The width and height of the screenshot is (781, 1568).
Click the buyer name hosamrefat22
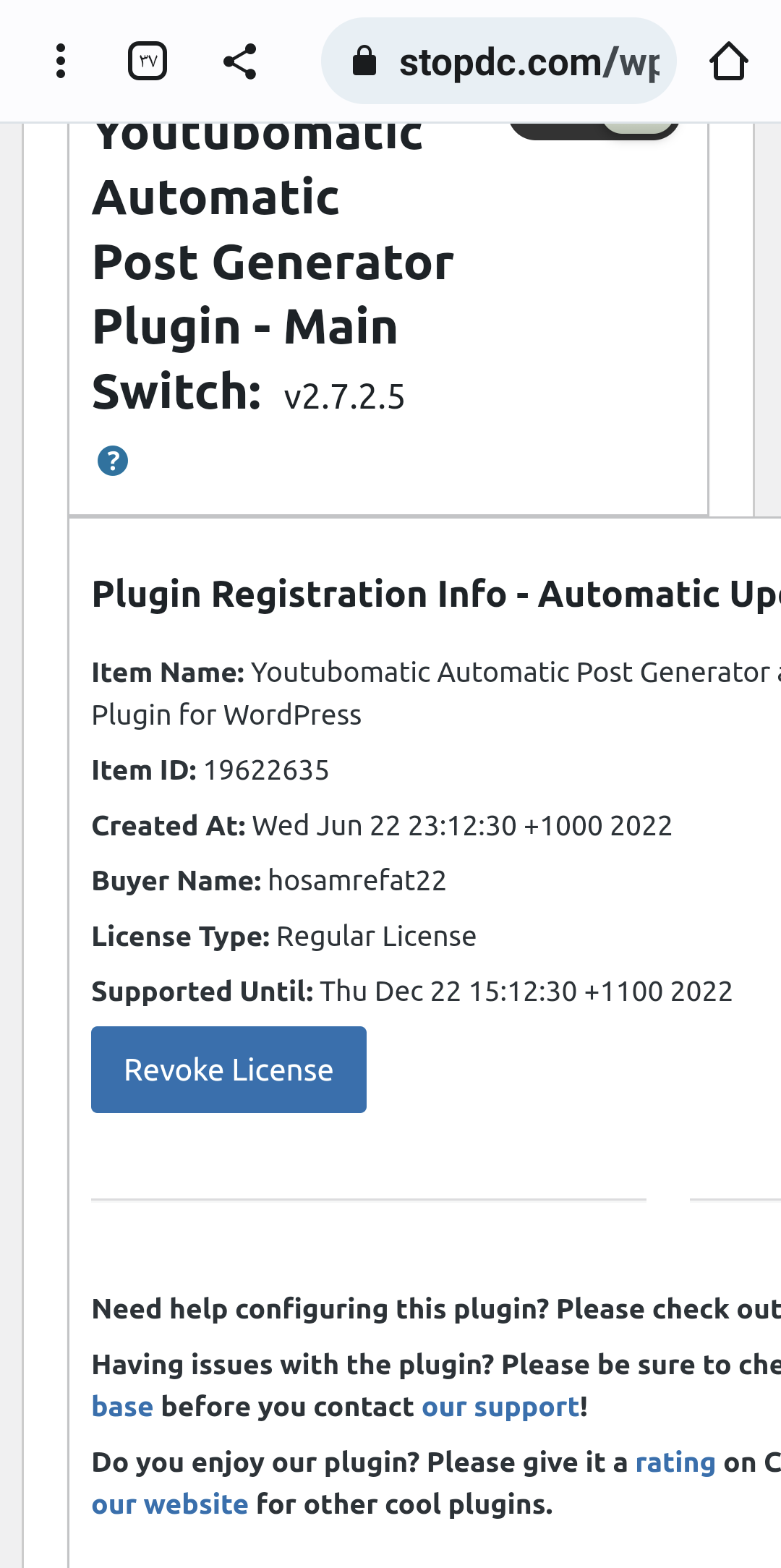(357, 881)
